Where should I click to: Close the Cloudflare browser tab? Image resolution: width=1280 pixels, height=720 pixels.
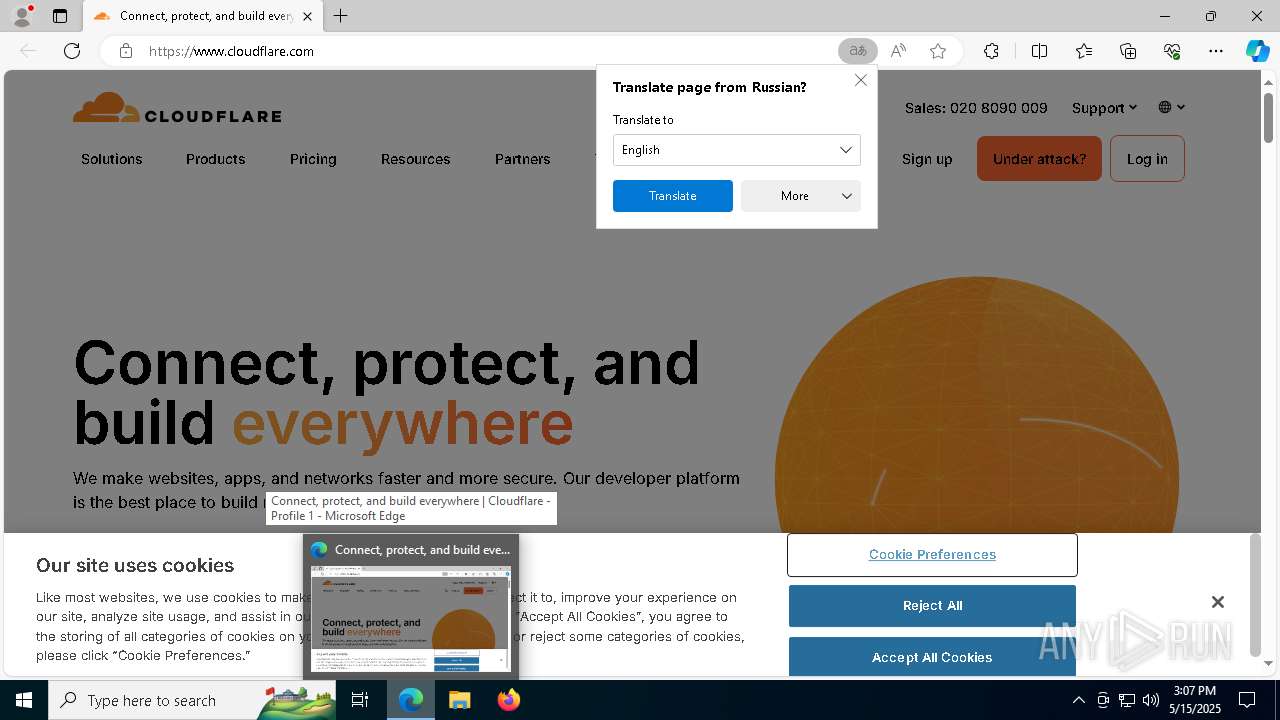coord(307,16)
